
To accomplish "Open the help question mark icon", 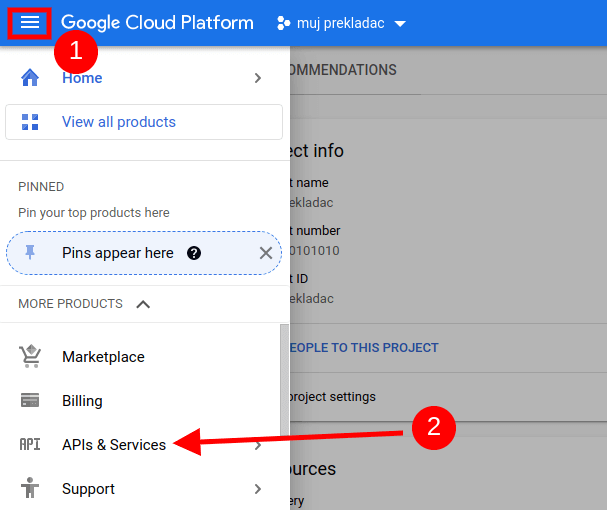I will click(x=194, y=253).
